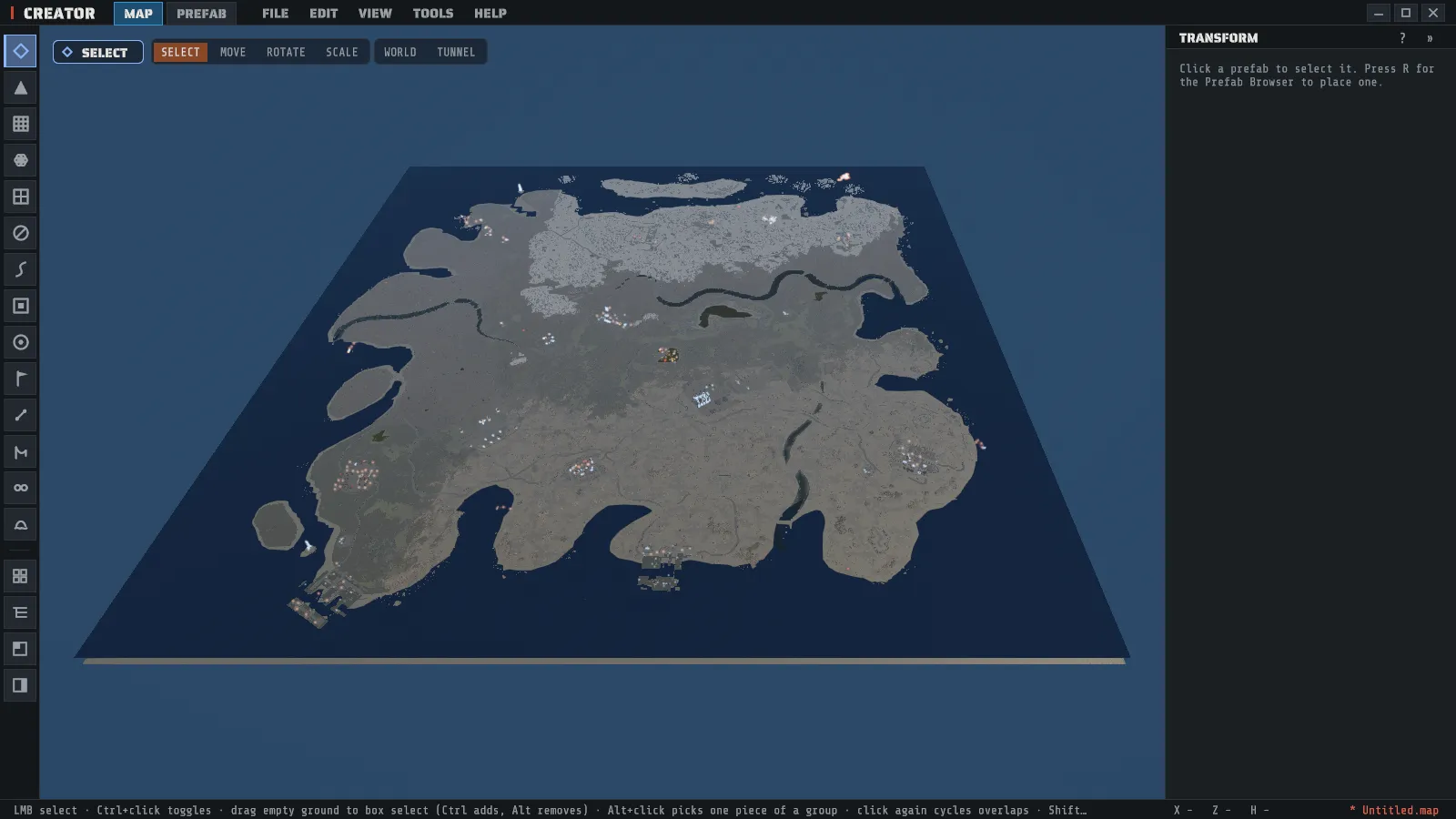The height and width of the screenshot is (819, 1456).
Task: Toggle the half-filled side panel icon
Action: [20, 685]
